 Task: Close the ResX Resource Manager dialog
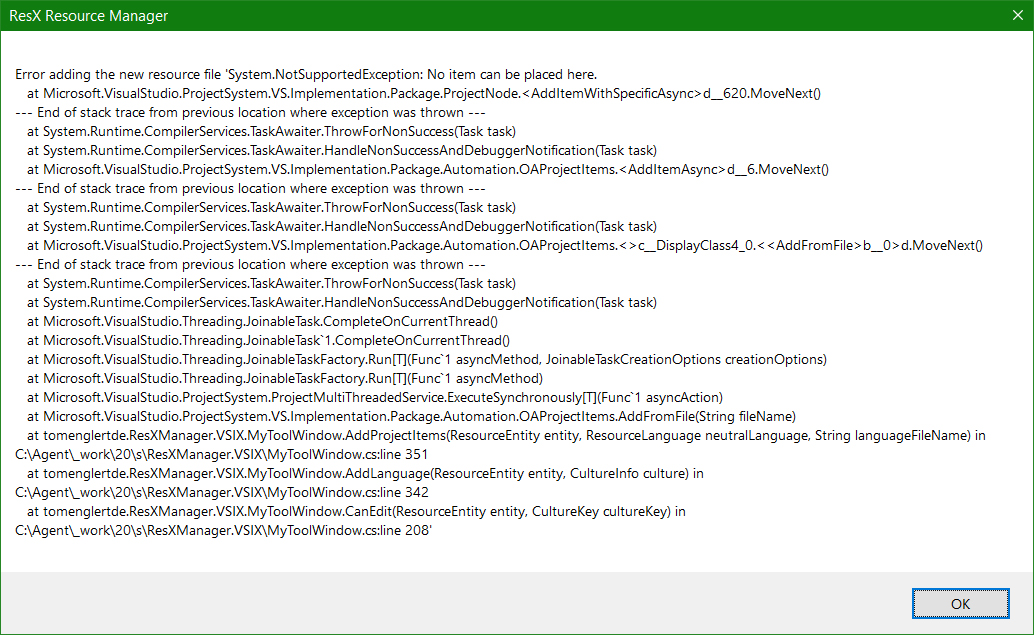click(x=1016, y=15)
